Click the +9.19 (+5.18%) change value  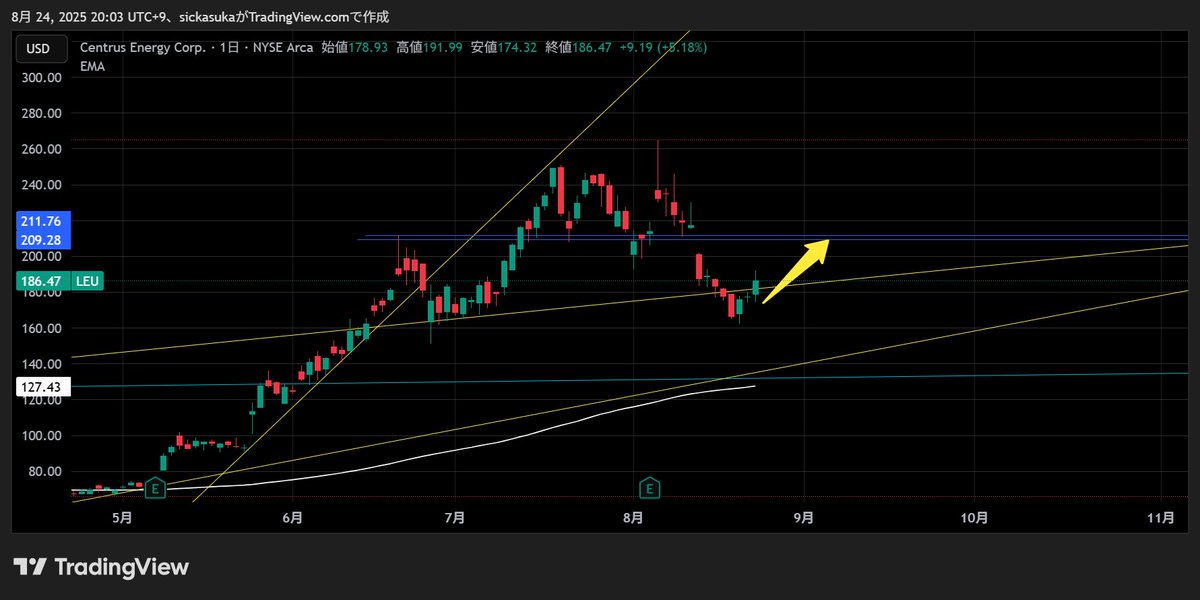[663, 47]
